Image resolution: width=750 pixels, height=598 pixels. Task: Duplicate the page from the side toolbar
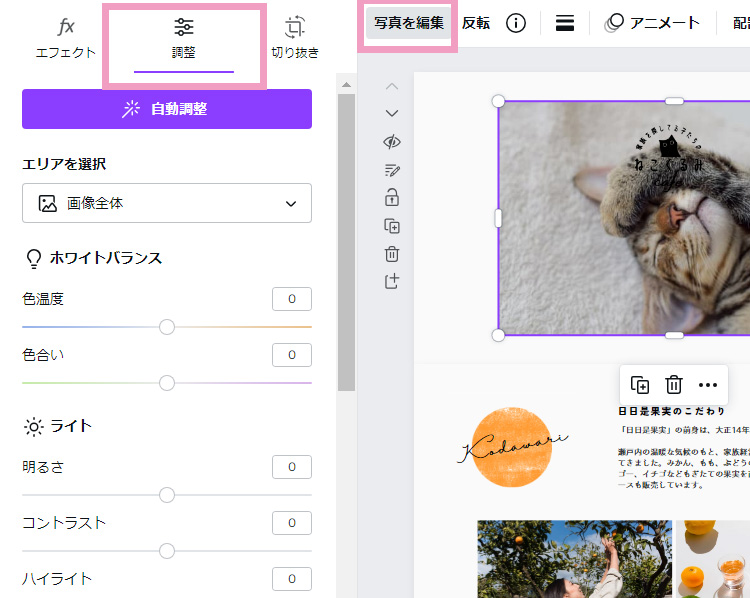pos(392,226)
